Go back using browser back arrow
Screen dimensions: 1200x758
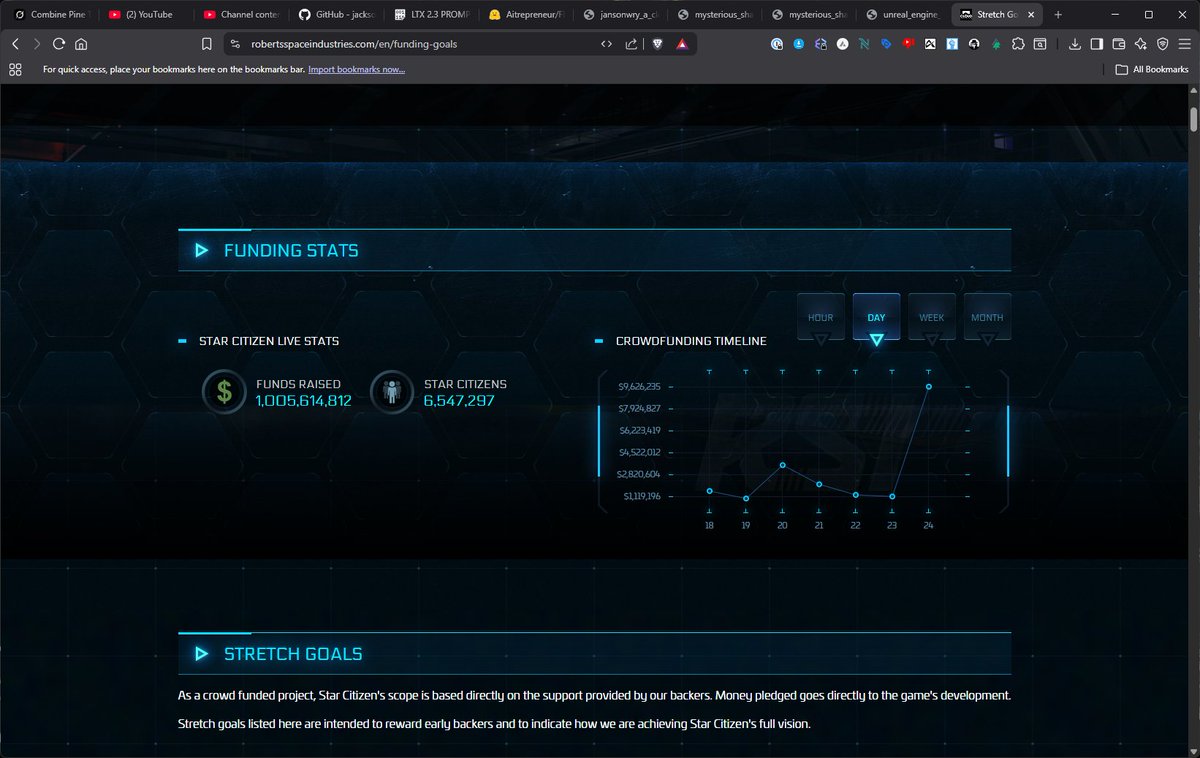point(15,44)
